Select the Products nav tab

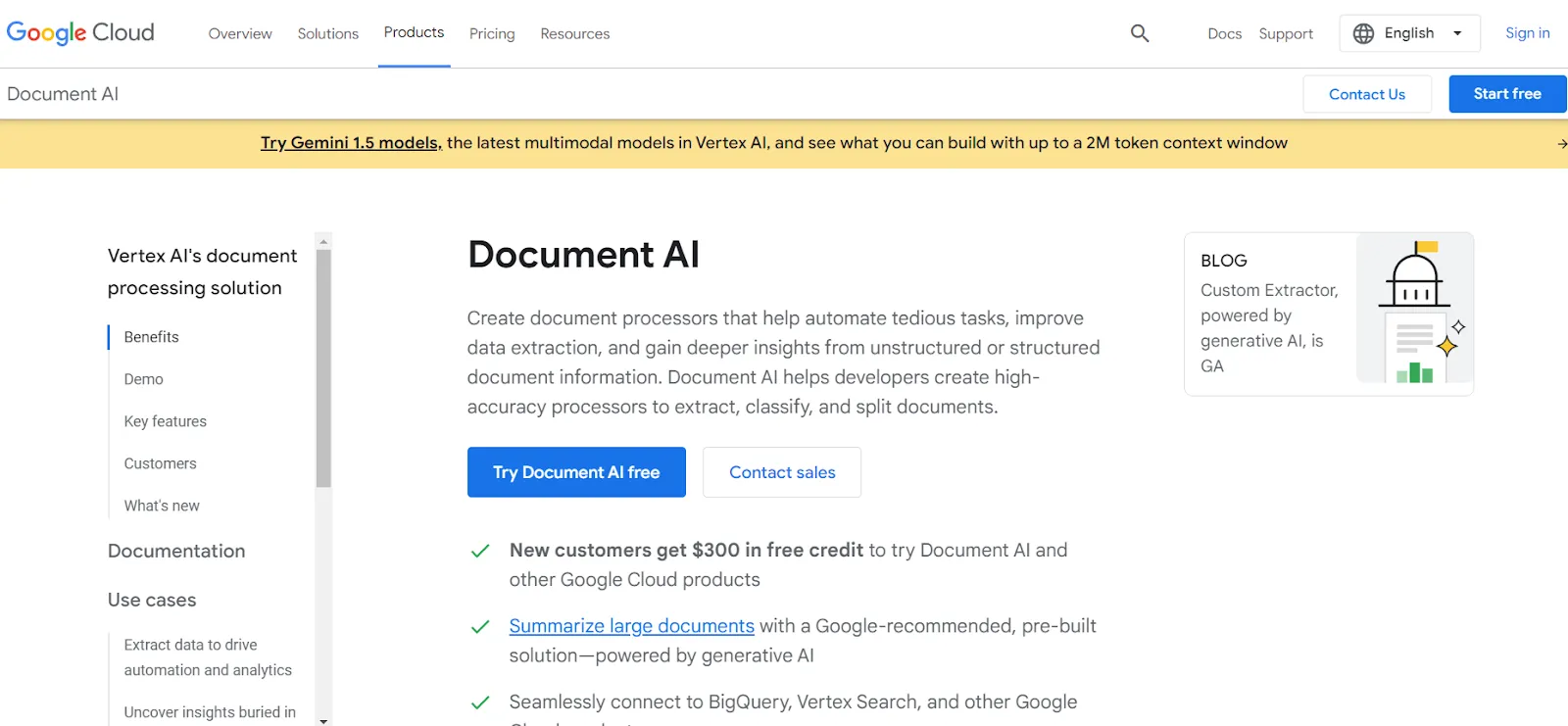[414, 32]
